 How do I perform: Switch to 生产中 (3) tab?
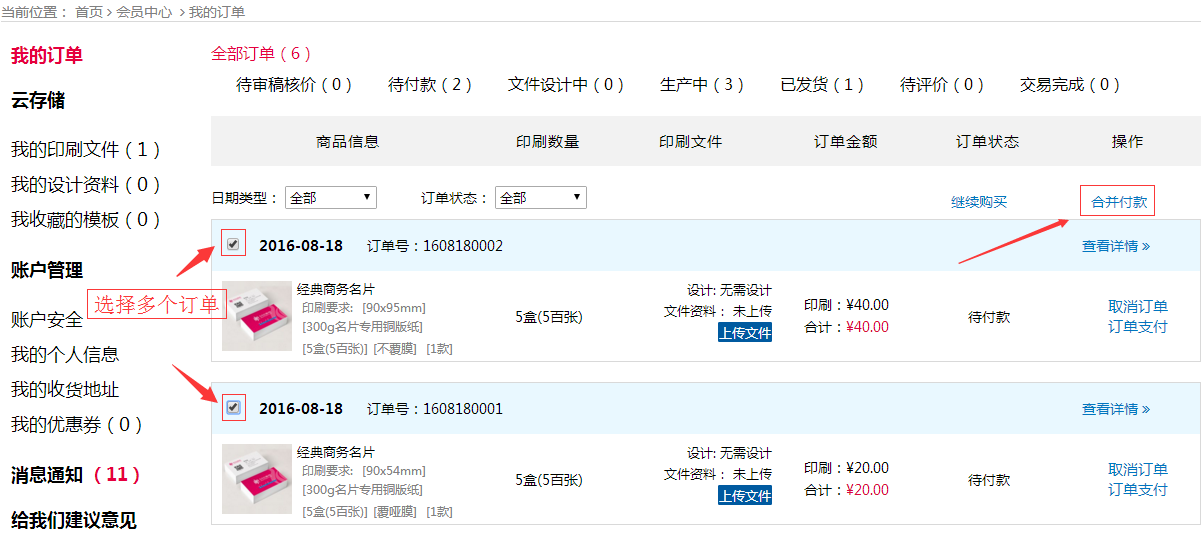(x=702, y=85)
